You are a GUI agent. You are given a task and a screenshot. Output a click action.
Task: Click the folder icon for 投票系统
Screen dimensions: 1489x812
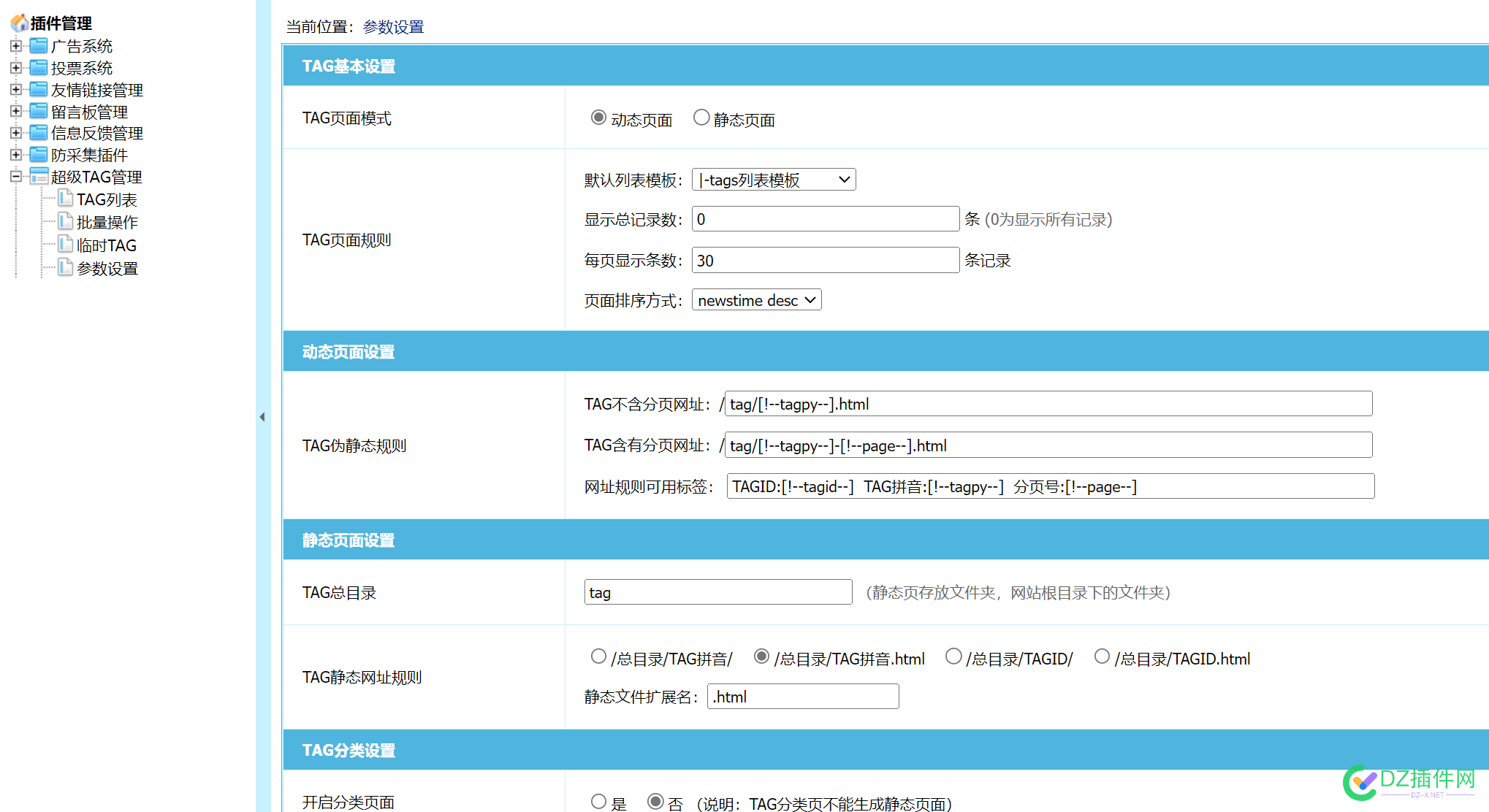(x=39, y=68)
